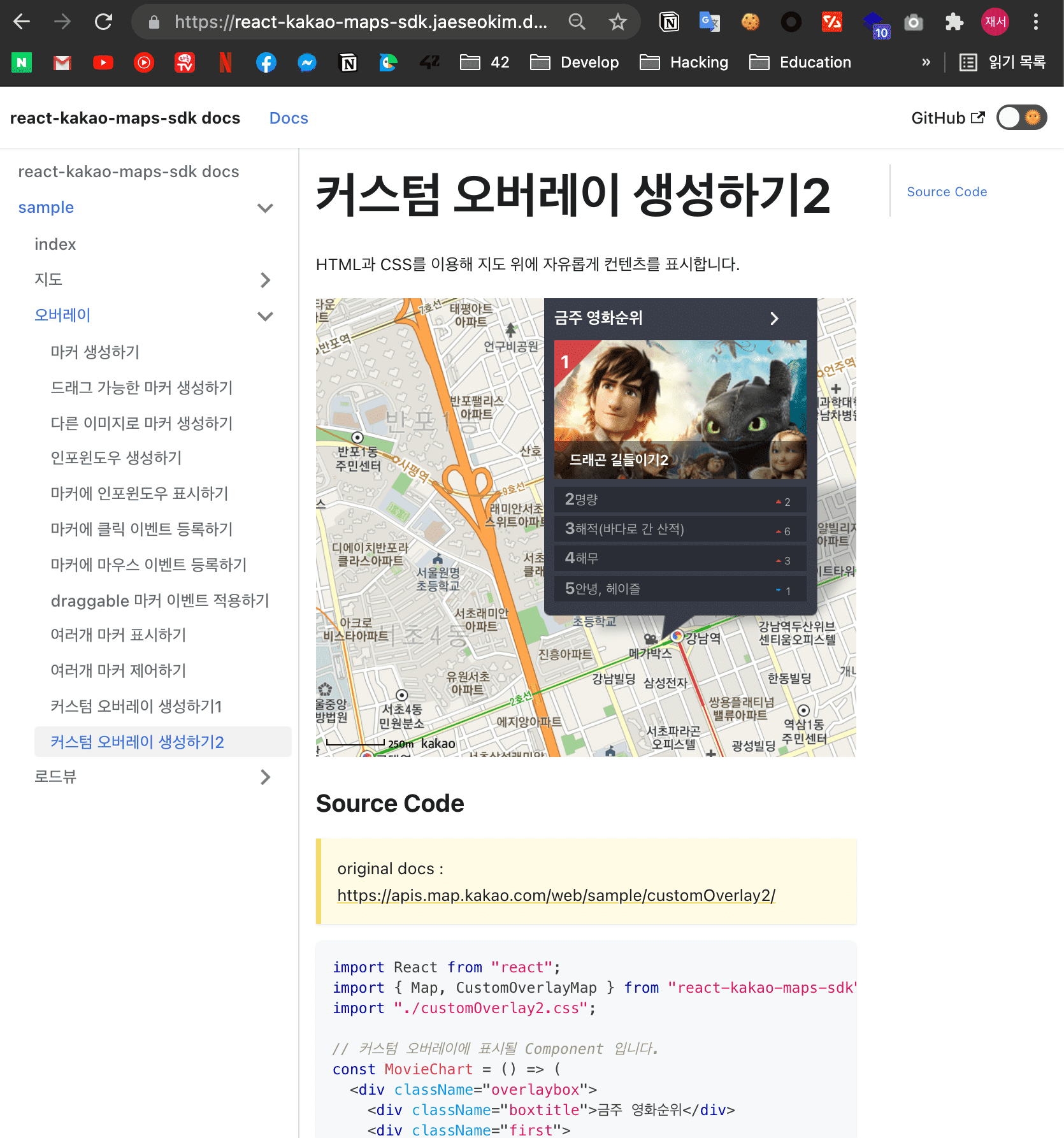This screenshot has width=1064, height=1138.
Task: Open the Gmail bookmark
Action: pyautogui.click(x=61, y=62)
